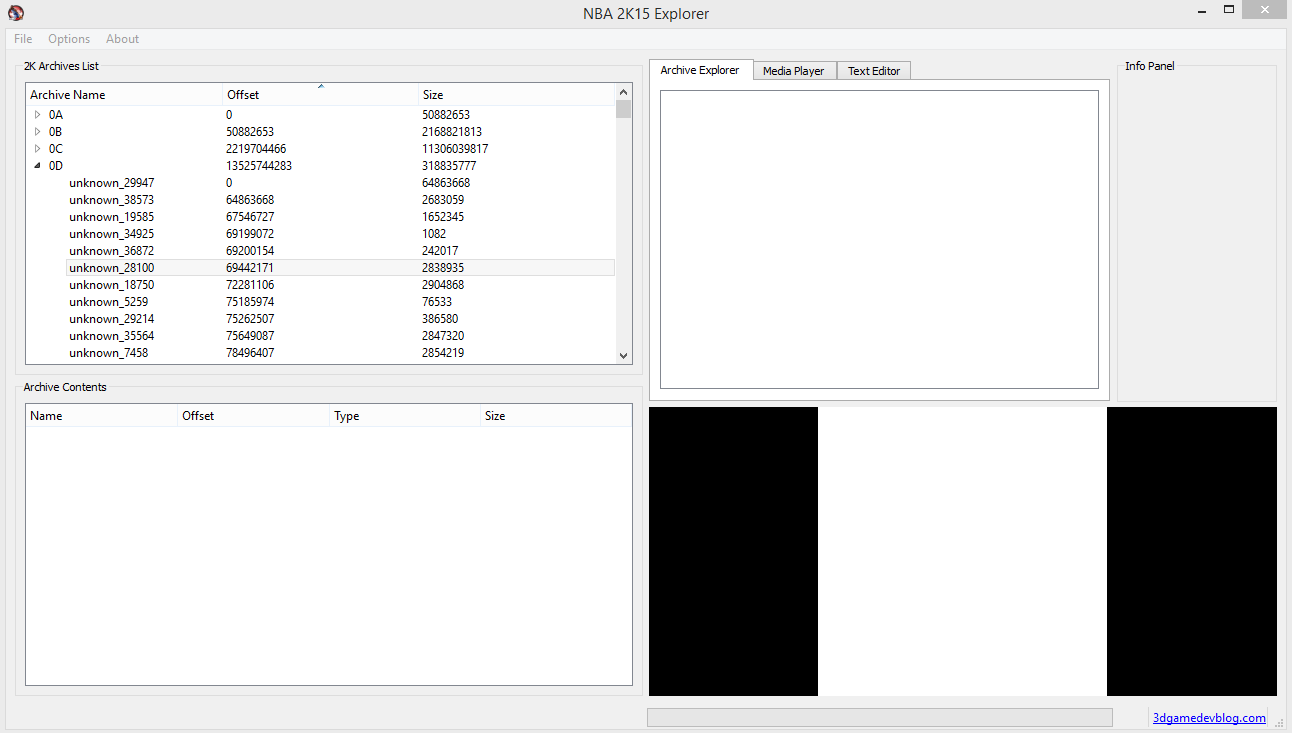1292x733 pixels.
Task: Sort archive contents by Name column
Action: [102, 416]
